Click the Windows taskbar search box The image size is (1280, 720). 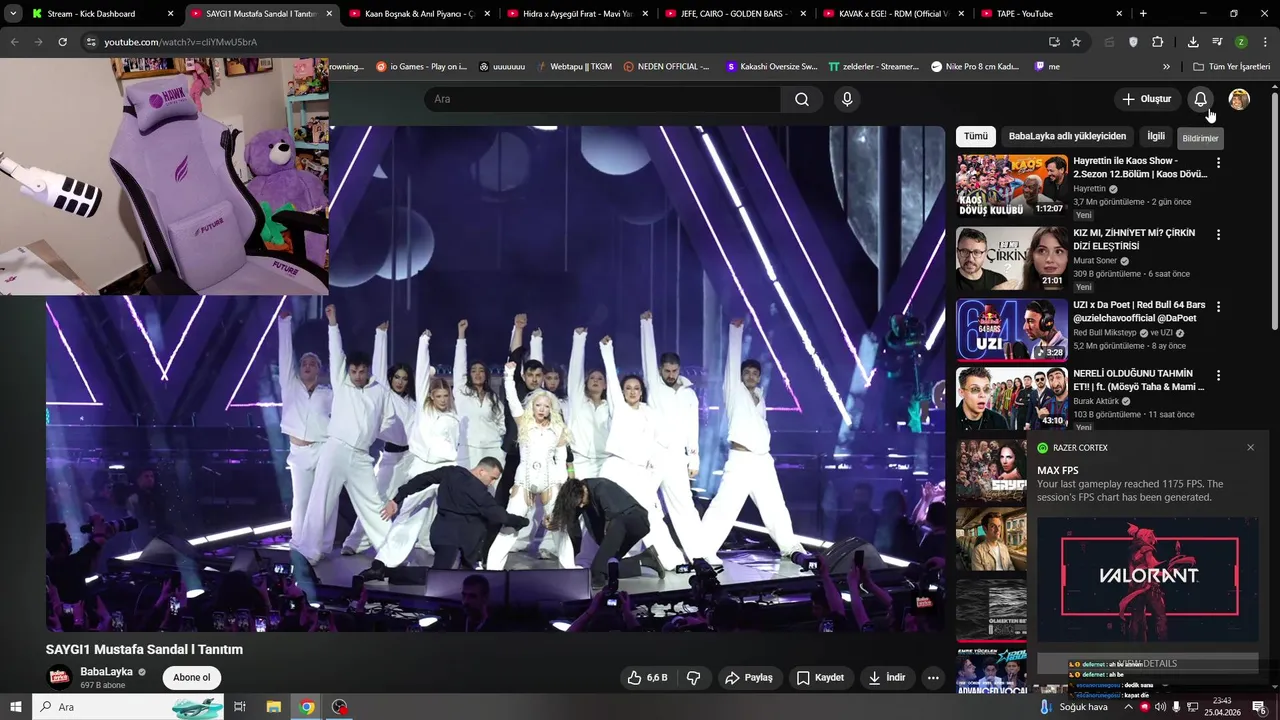click(130, 707)
